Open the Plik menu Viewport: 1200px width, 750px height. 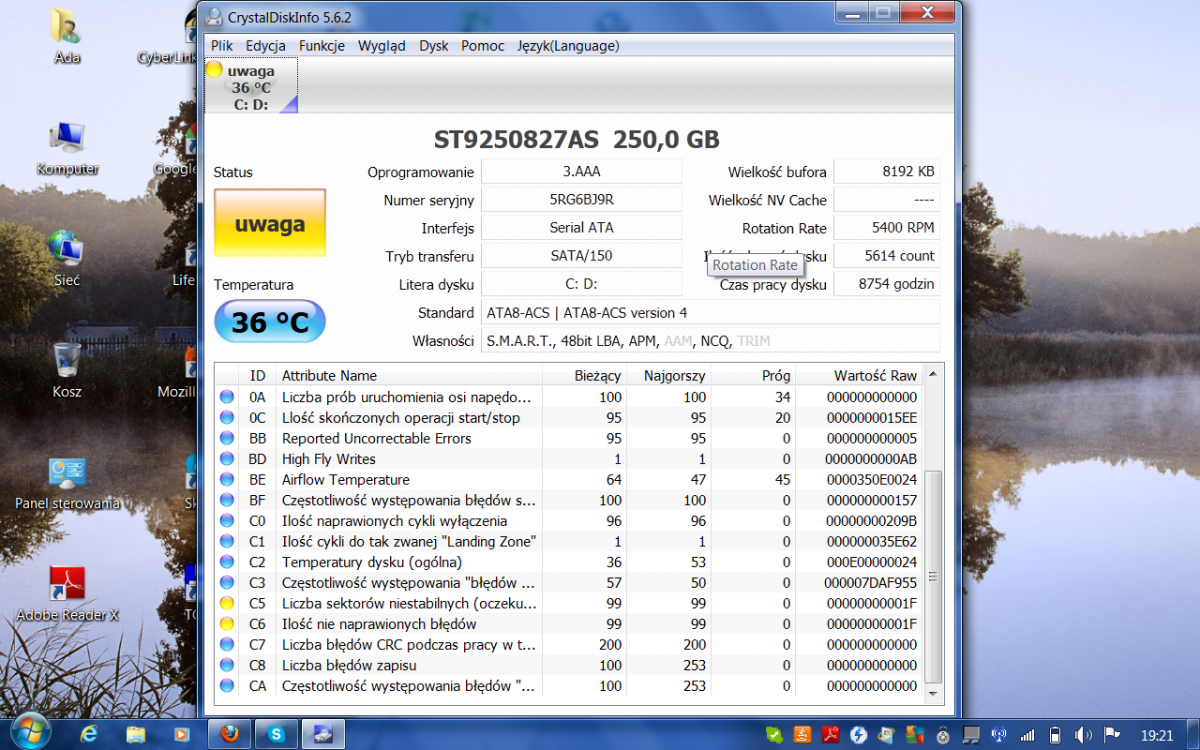222,46
